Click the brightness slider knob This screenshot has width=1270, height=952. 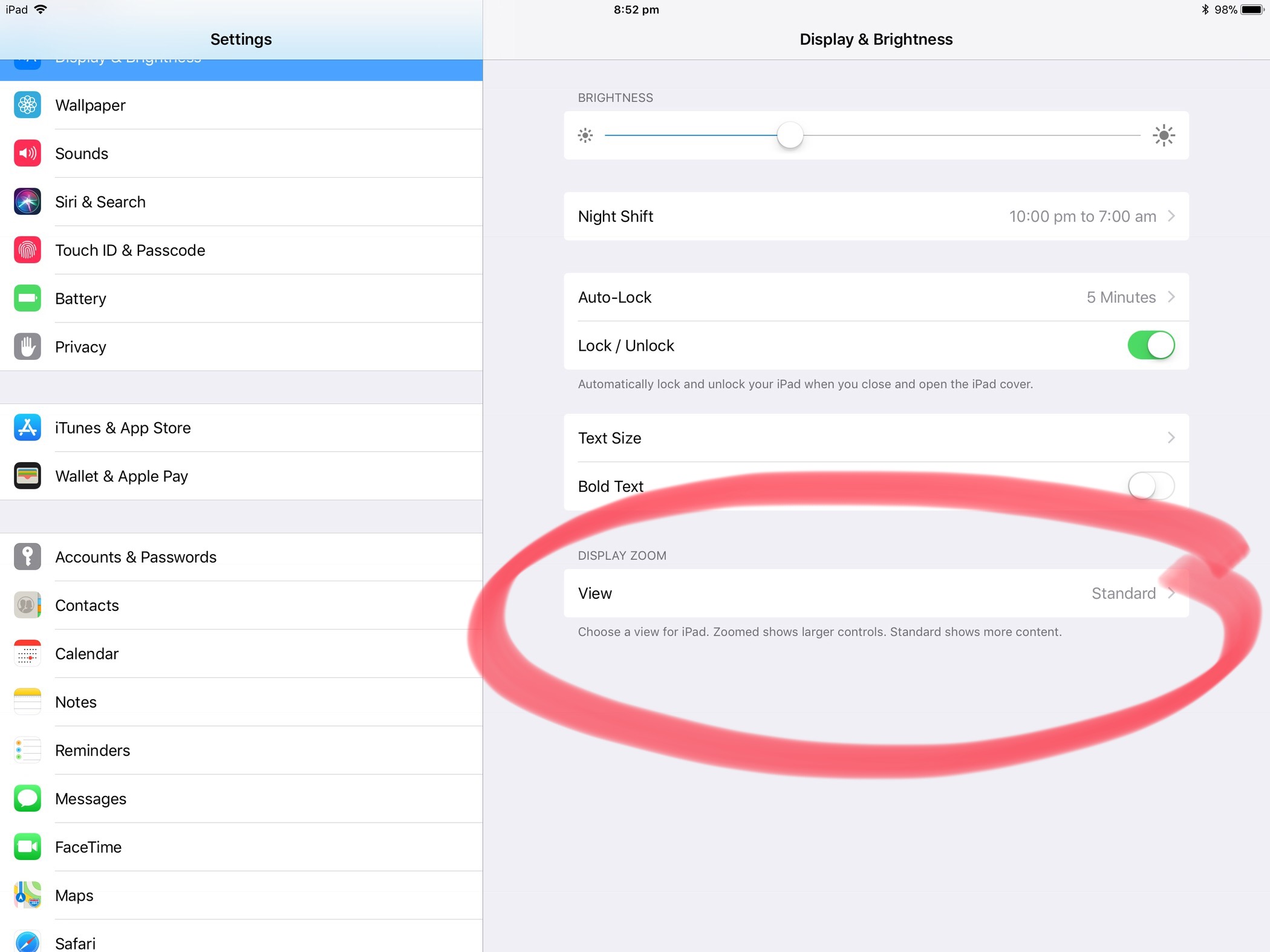pos(790,135)
